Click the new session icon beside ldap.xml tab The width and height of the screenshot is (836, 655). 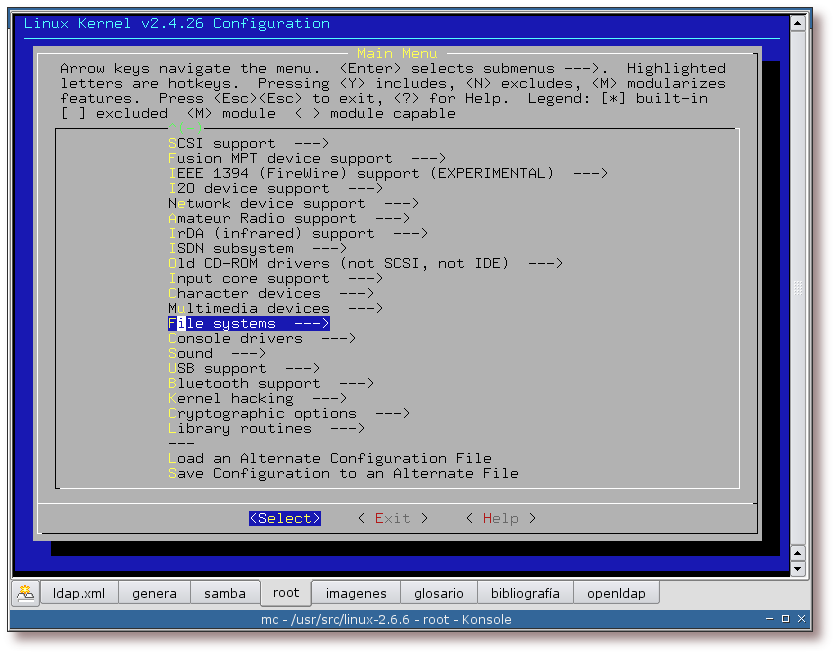[25, 592]
